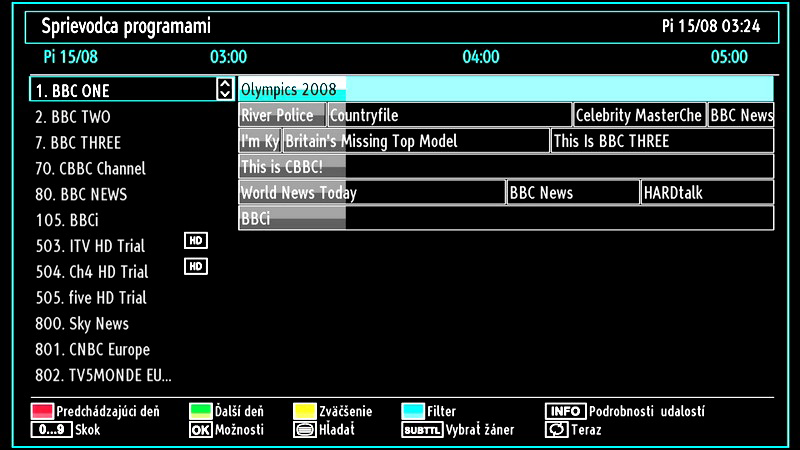Click the 04:00 timeline marker
The height and width of the screenshot is (450, 800).
coord(481,57)
